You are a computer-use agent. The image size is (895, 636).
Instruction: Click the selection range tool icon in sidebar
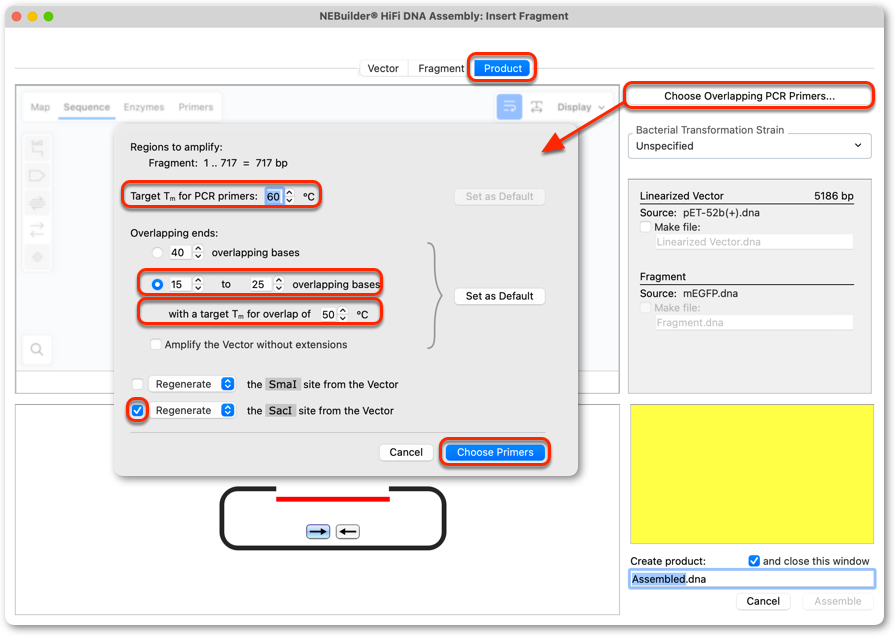coord(37,148)
